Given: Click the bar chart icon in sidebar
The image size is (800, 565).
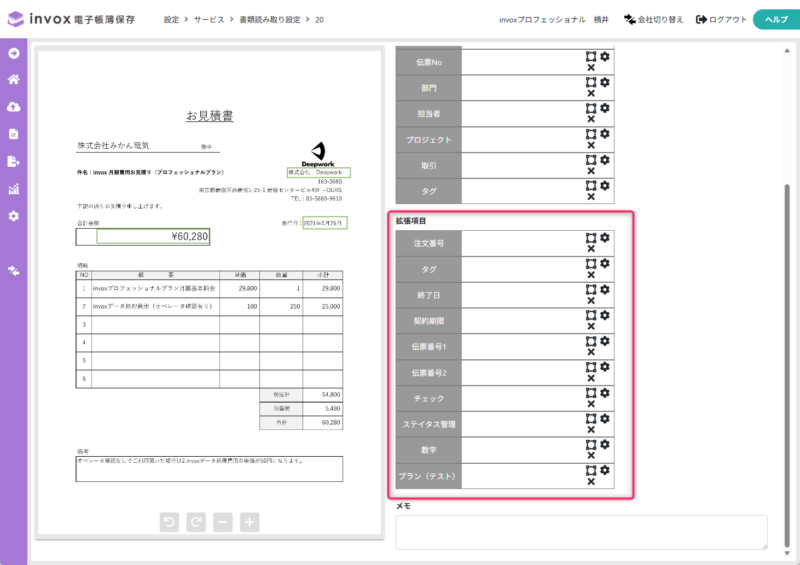Looking at the screenshot, I should click(14, 189).
